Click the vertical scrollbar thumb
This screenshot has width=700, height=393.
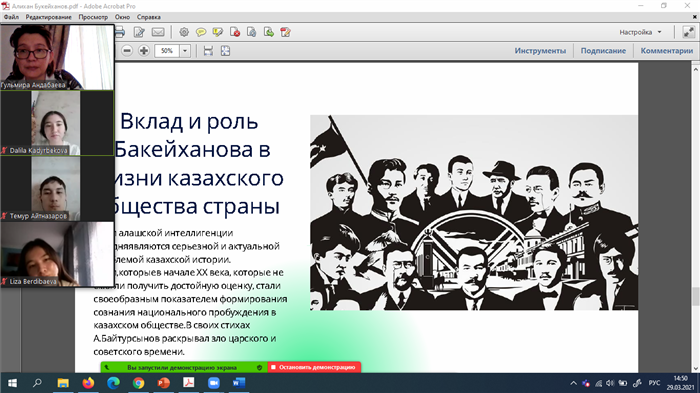click(696, 297)
